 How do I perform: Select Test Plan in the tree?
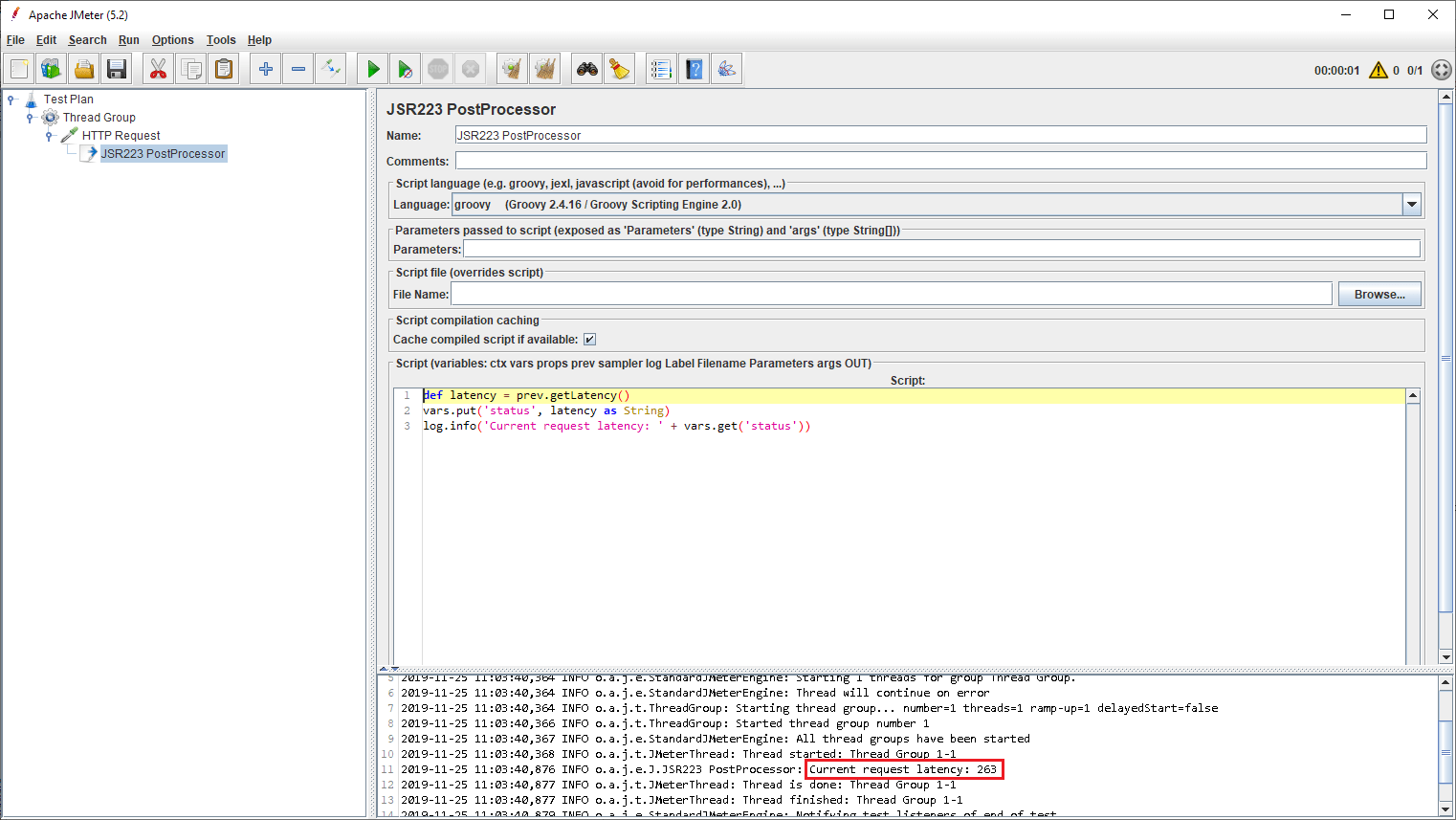coord(69,100)
